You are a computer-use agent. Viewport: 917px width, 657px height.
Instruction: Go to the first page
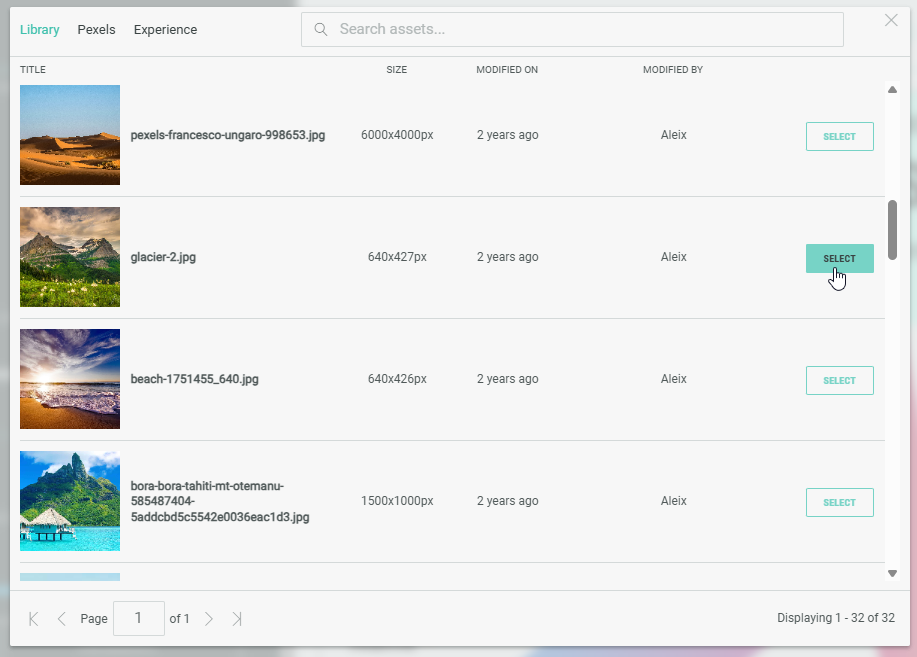coord(34,619)
